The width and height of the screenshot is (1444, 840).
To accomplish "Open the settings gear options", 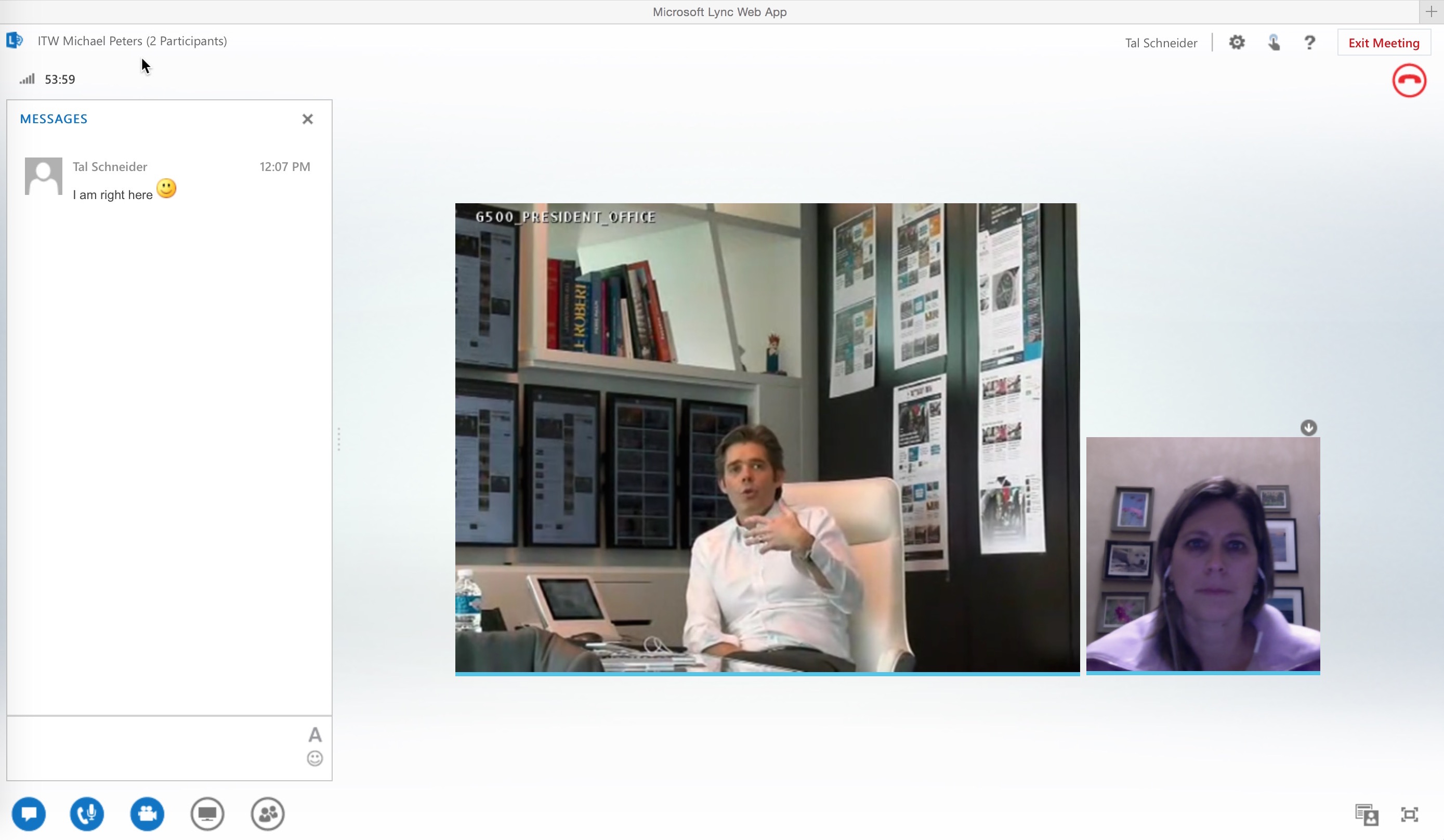I will pos(1237,43).
